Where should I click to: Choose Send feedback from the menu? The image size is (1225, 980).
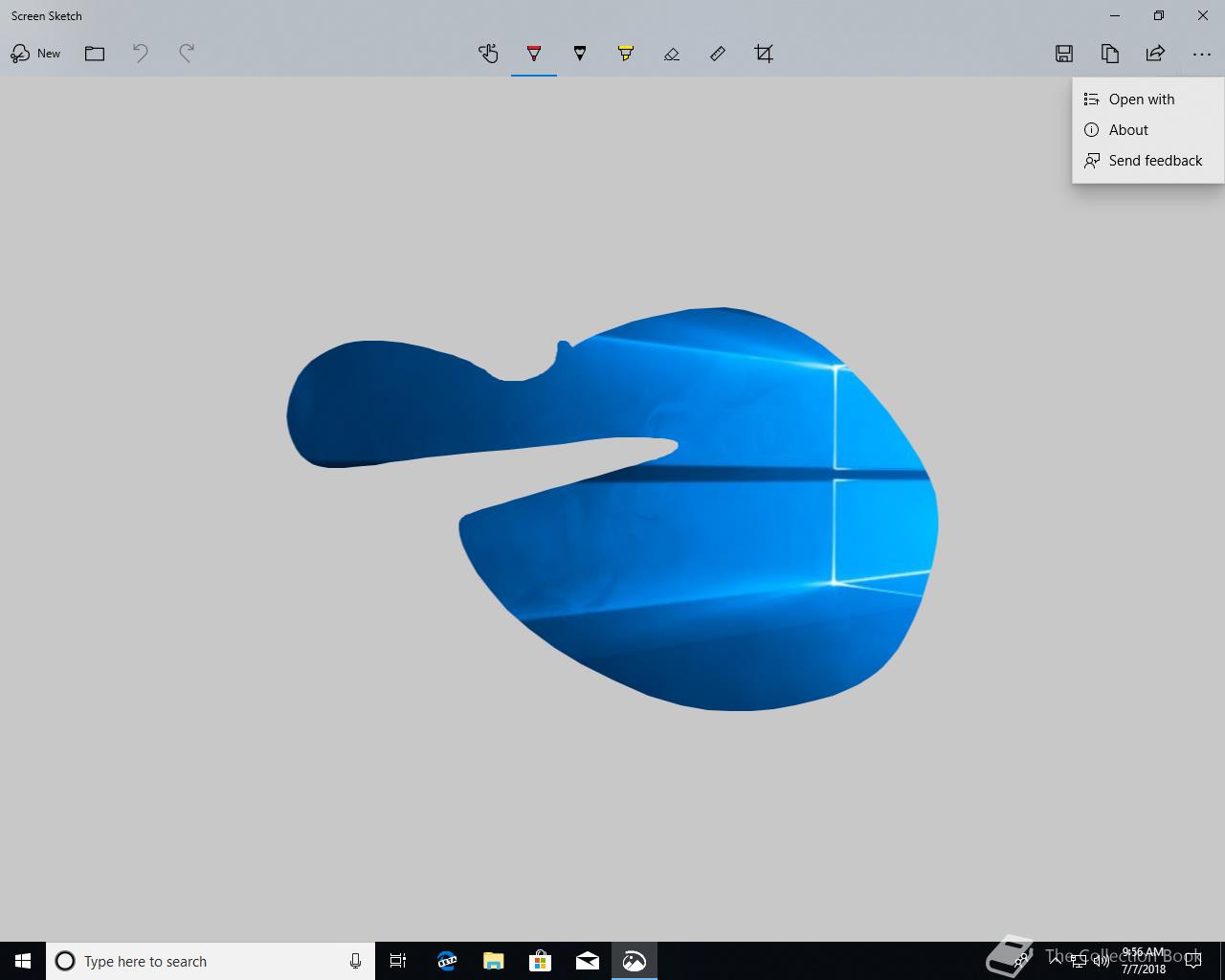tap(1148, 161)
